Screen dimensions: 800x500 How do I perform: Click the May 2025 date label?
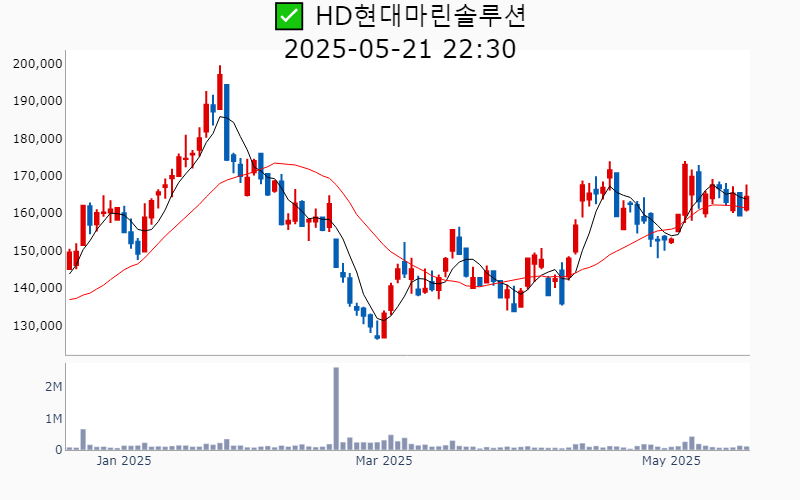point(671,461)
